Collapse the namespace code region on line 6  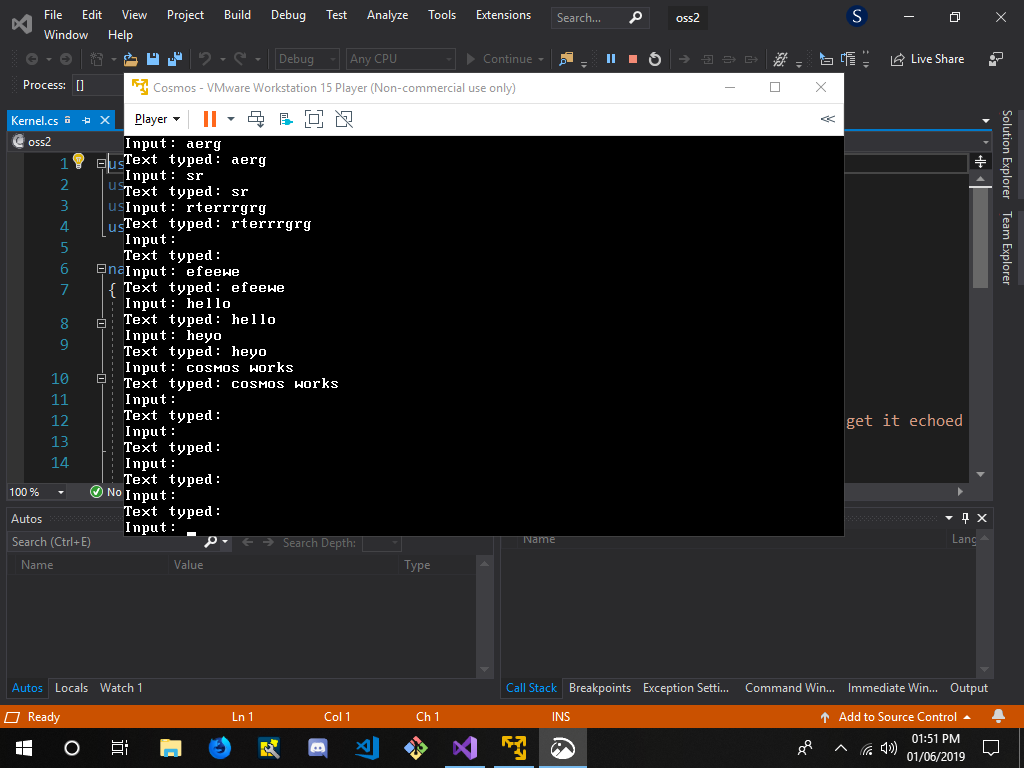[x=100, y=268]
